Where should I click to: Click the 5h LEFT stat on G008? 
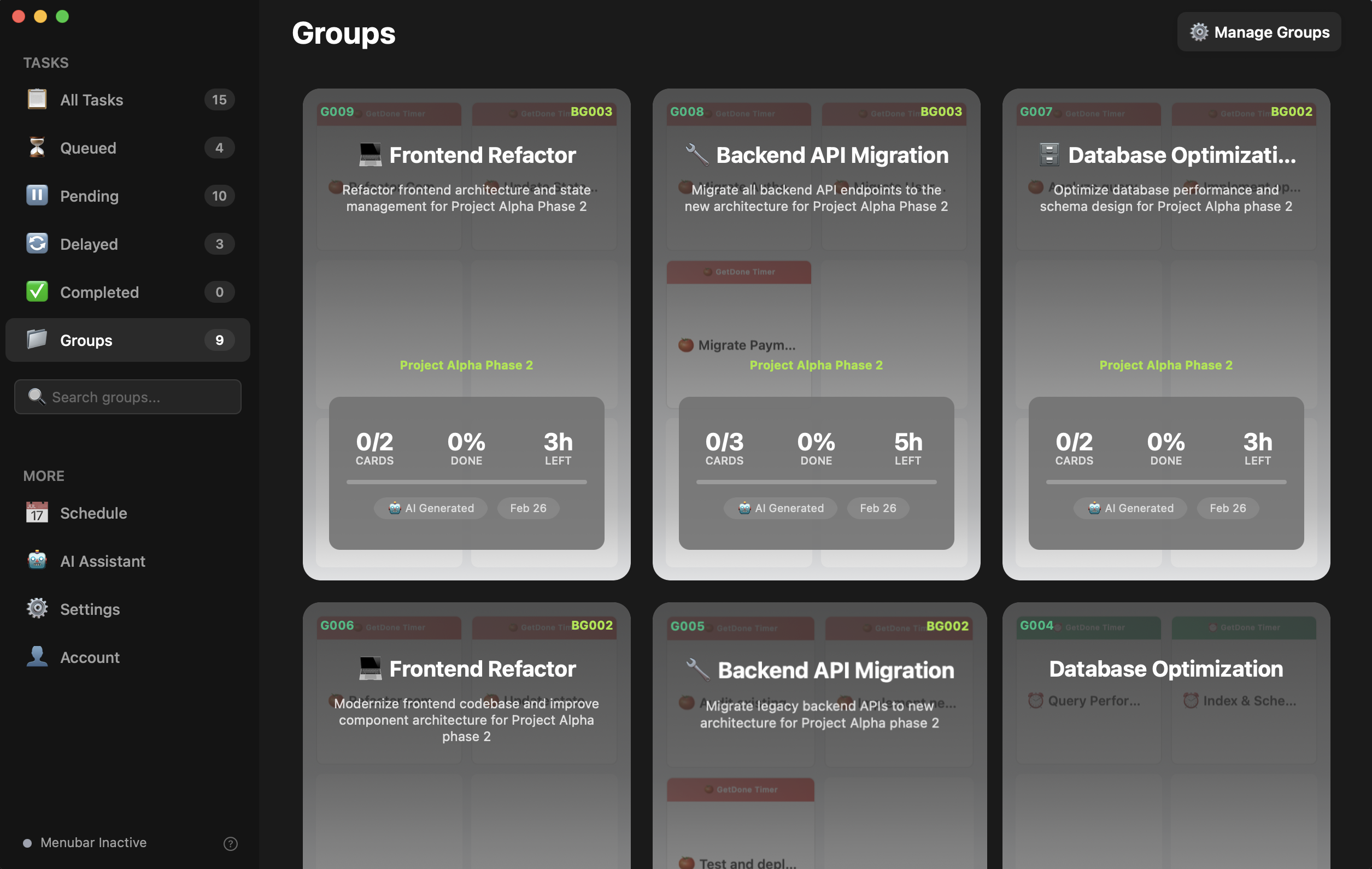(x=907, y=448)
